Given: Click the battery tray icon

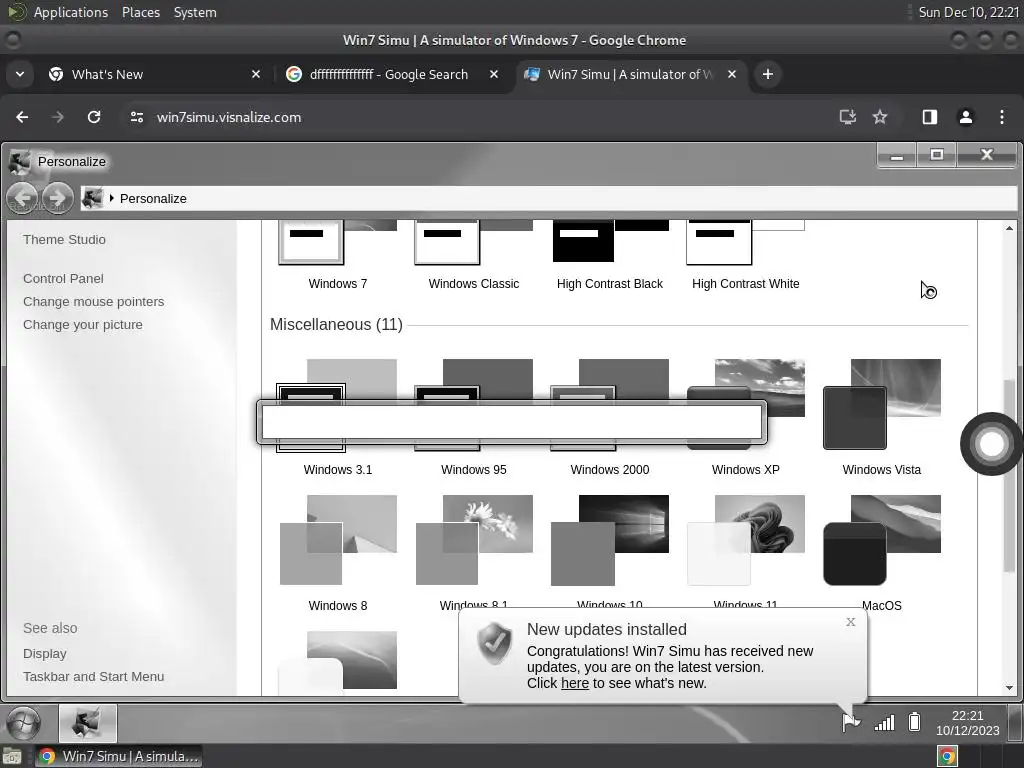Looking at the screenshot, I should [x=914, y=722].
